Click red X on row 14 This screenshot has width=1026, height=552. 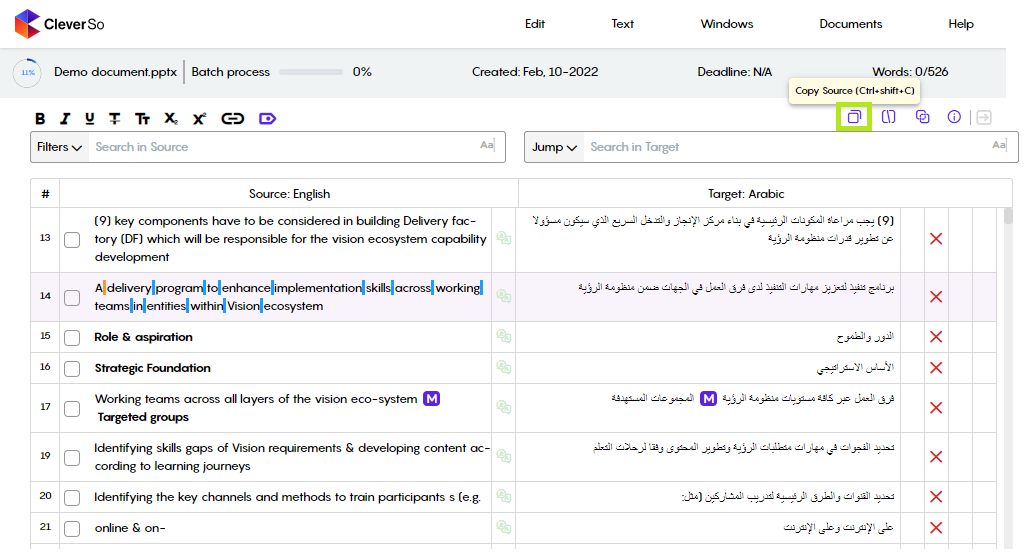(936, 297)
